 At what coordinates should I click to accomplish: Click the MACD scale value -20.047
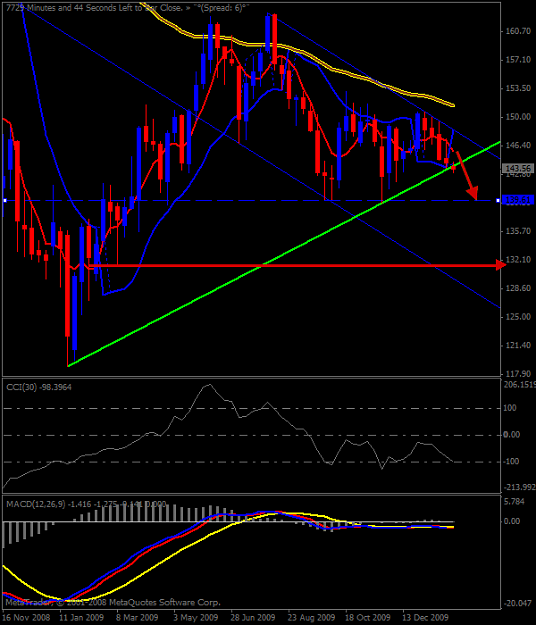(x=518, y=603)
